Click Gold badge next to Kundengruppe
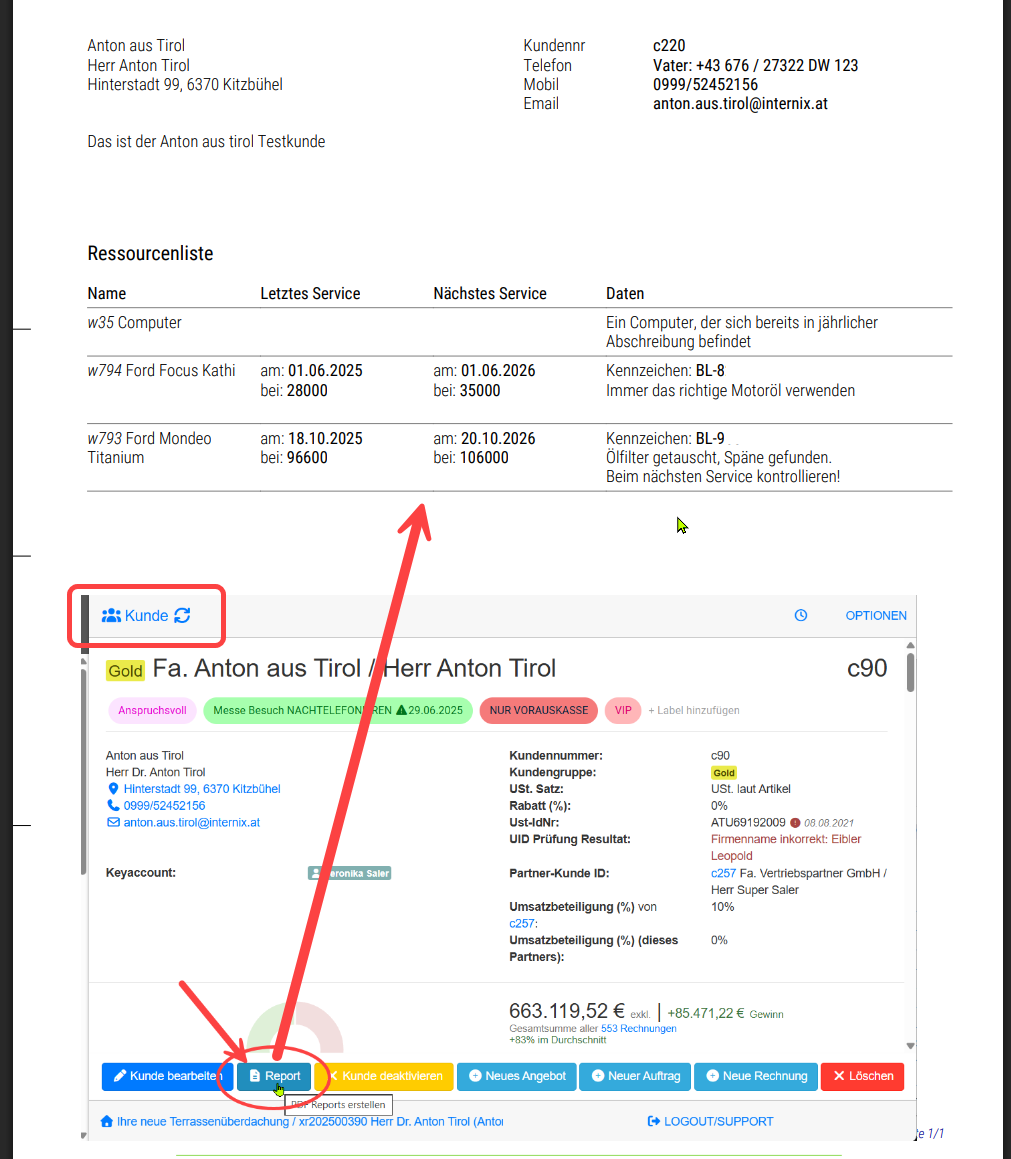Viewport: 1011px width, 1159px height. pyautogui.click(x=724, y=772)
